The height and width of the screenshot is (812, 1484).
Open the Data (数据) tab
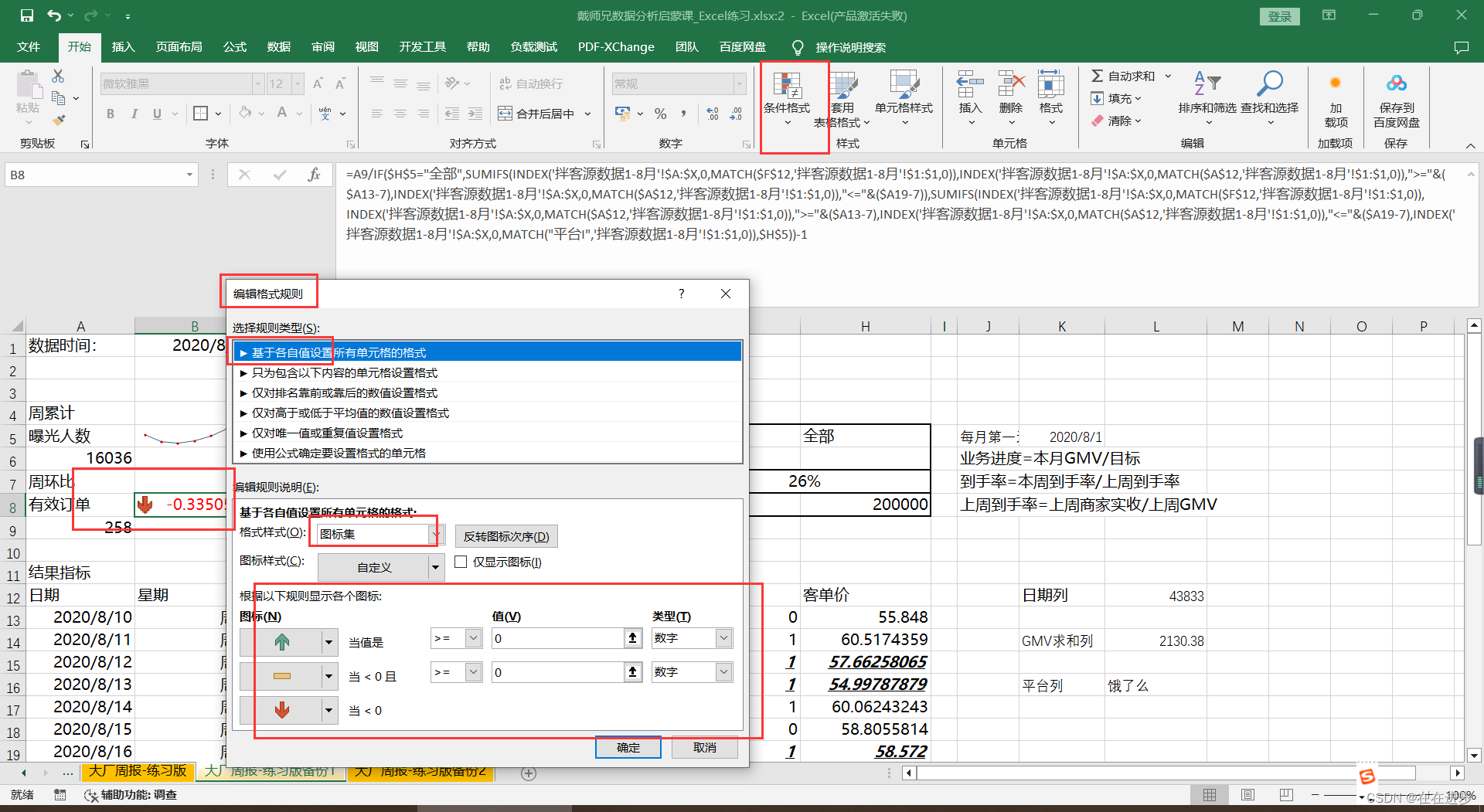tap(279, 47)
